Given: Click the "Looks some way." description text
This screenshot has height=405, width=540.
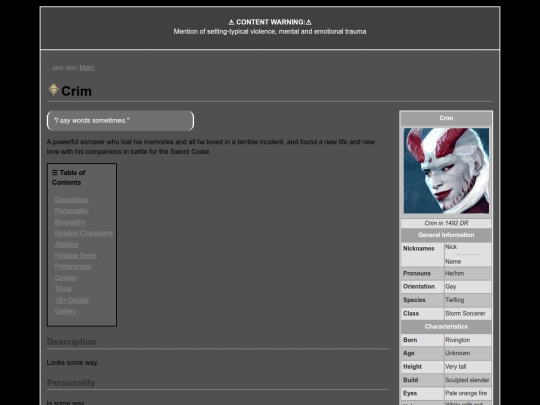Looking at the screenshot, I should point(72,363).
